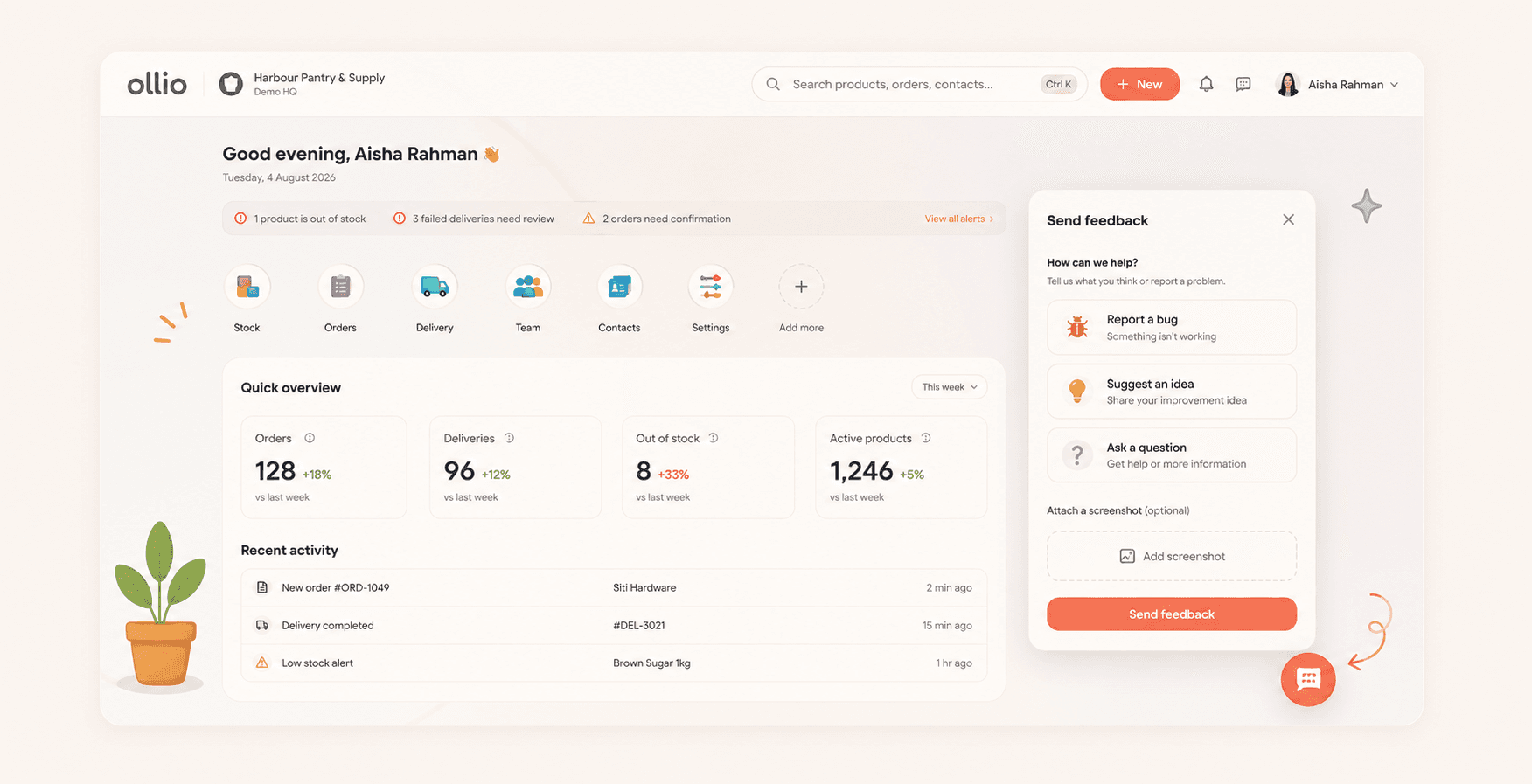The height and width of the screenshot is (784, 1532).
Task: Click 3 failed deliveries need review alert
Action: pyautogui.click(x=473, y=219)
